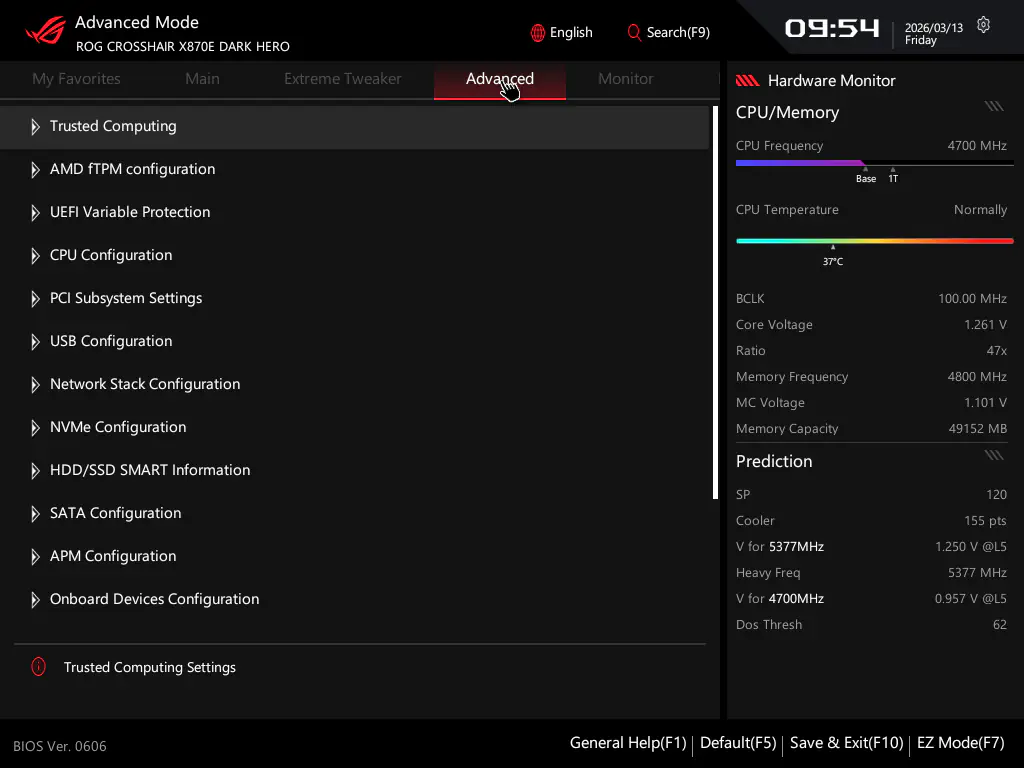Open General Help(F1)
Screen dimensions: 1024x768
(x=628, y=743)
